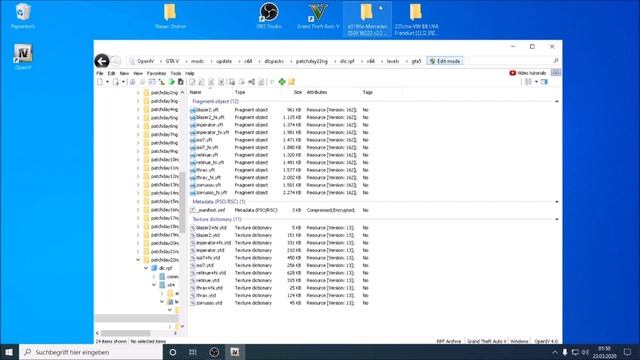
Task: Open the Favorites menu
Action: point(156,73)
